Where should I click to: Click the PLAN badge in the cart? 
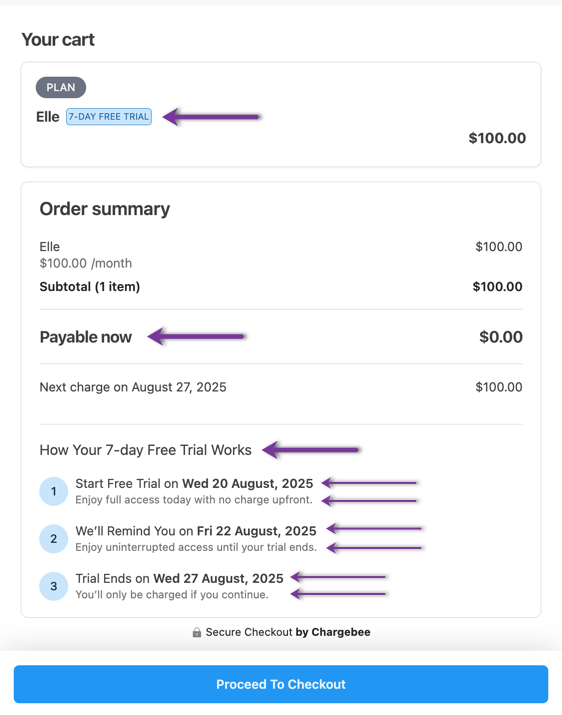[61, 87]
